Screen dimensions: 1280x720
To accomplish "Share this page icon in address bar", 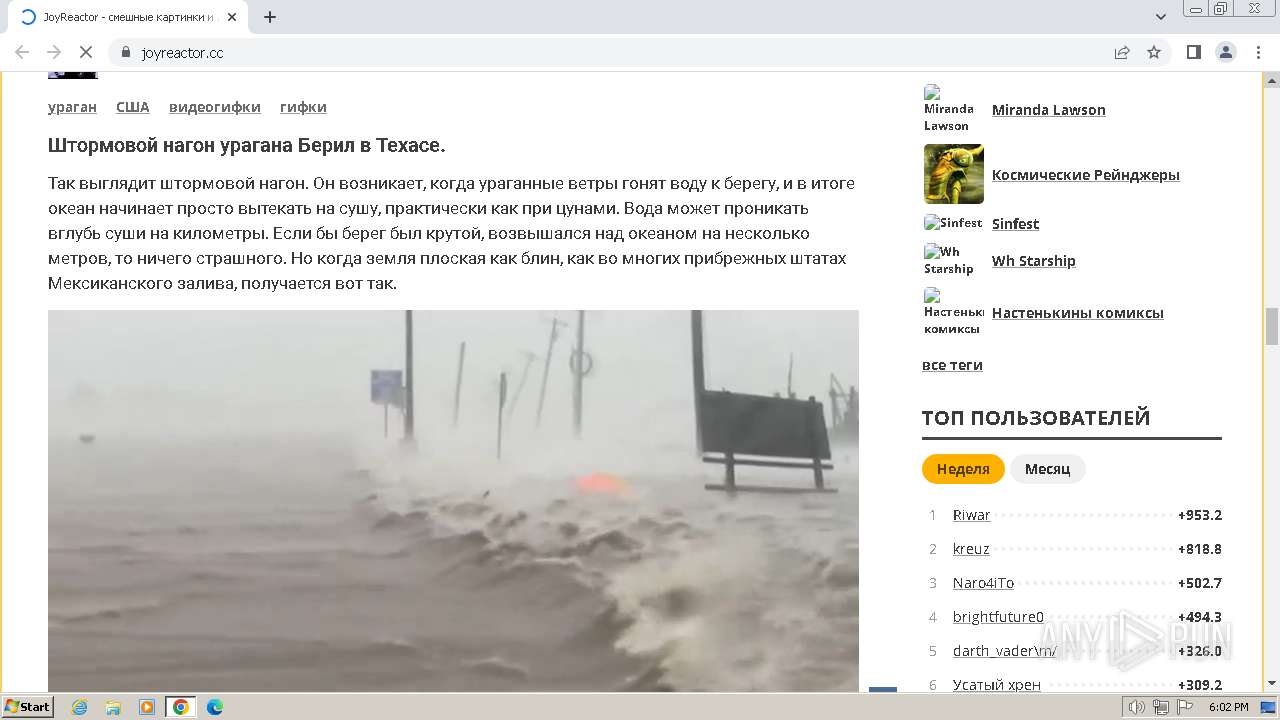I will click(x=1122, y=53).
